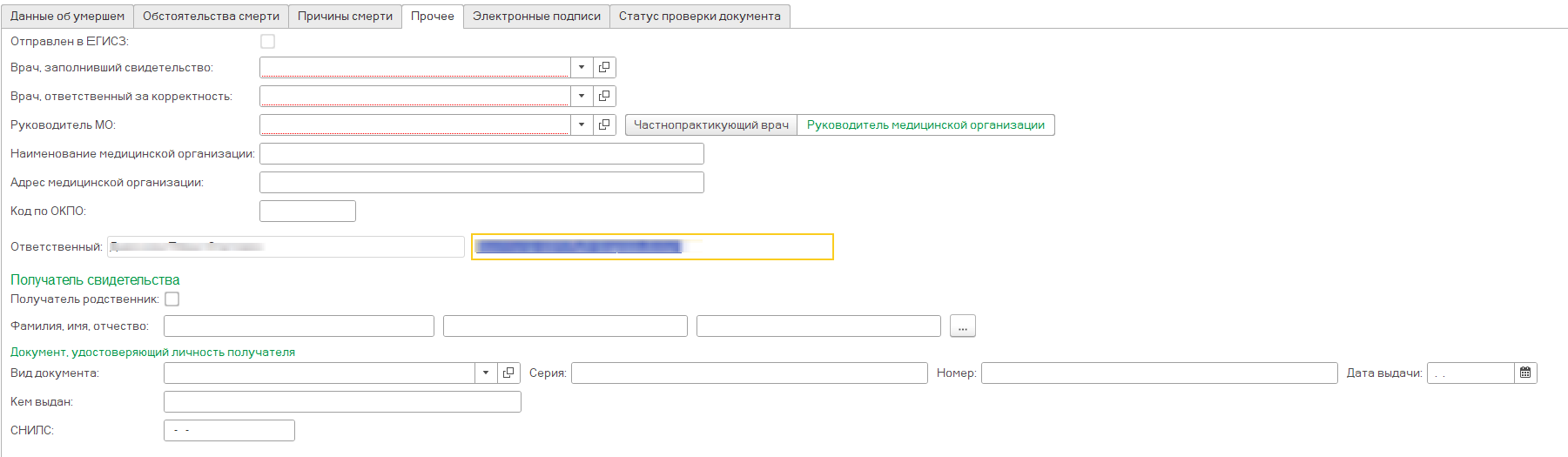Switch to 'Данные об умершем' tab
The image size is (1568, 457).
[x=67, y=17]
